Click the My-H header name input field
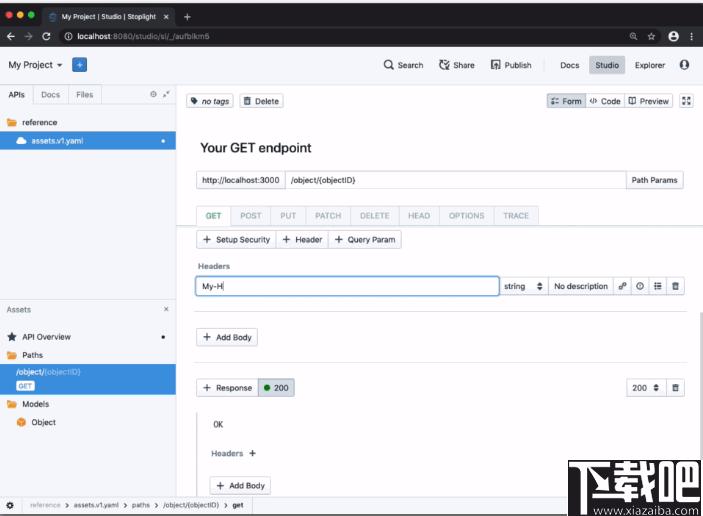703x516 pixels. (347, 286)
